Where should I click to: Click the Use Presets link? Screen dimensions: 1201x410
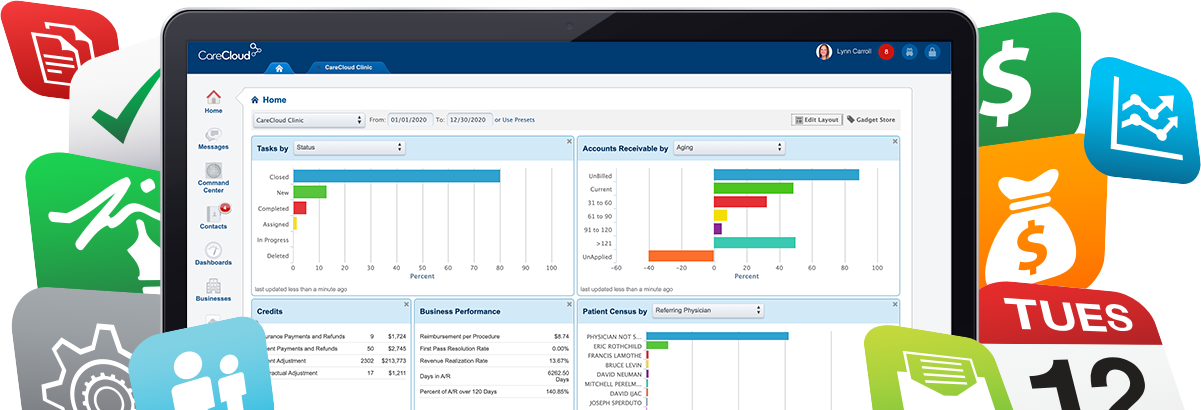(x=518, y=120)
